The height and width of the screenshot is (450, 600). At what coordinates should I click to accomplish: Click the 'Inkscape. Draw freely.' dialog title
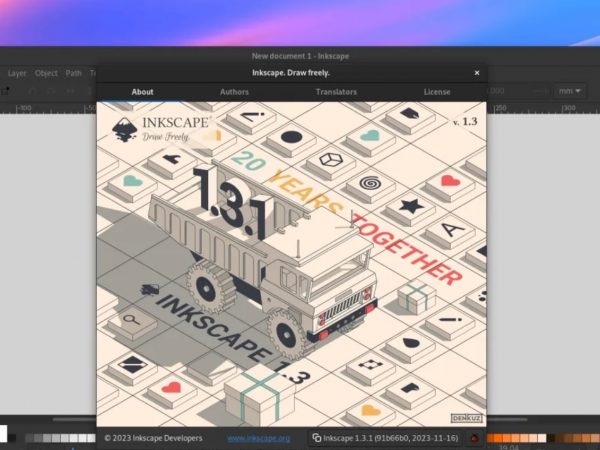291,73
